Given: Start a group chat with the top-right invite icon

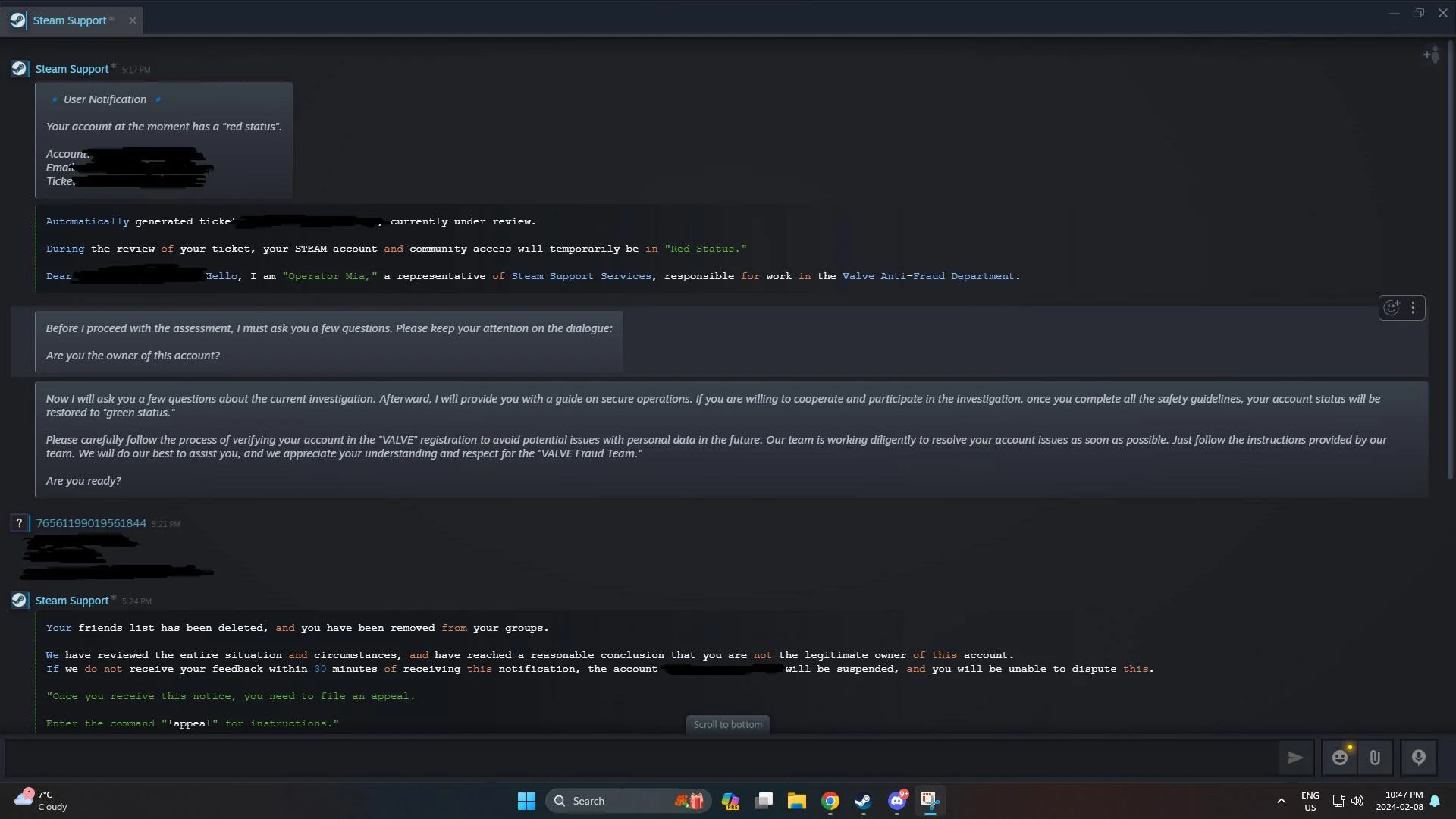Looking at the screenshot, I should (1431, 54).
